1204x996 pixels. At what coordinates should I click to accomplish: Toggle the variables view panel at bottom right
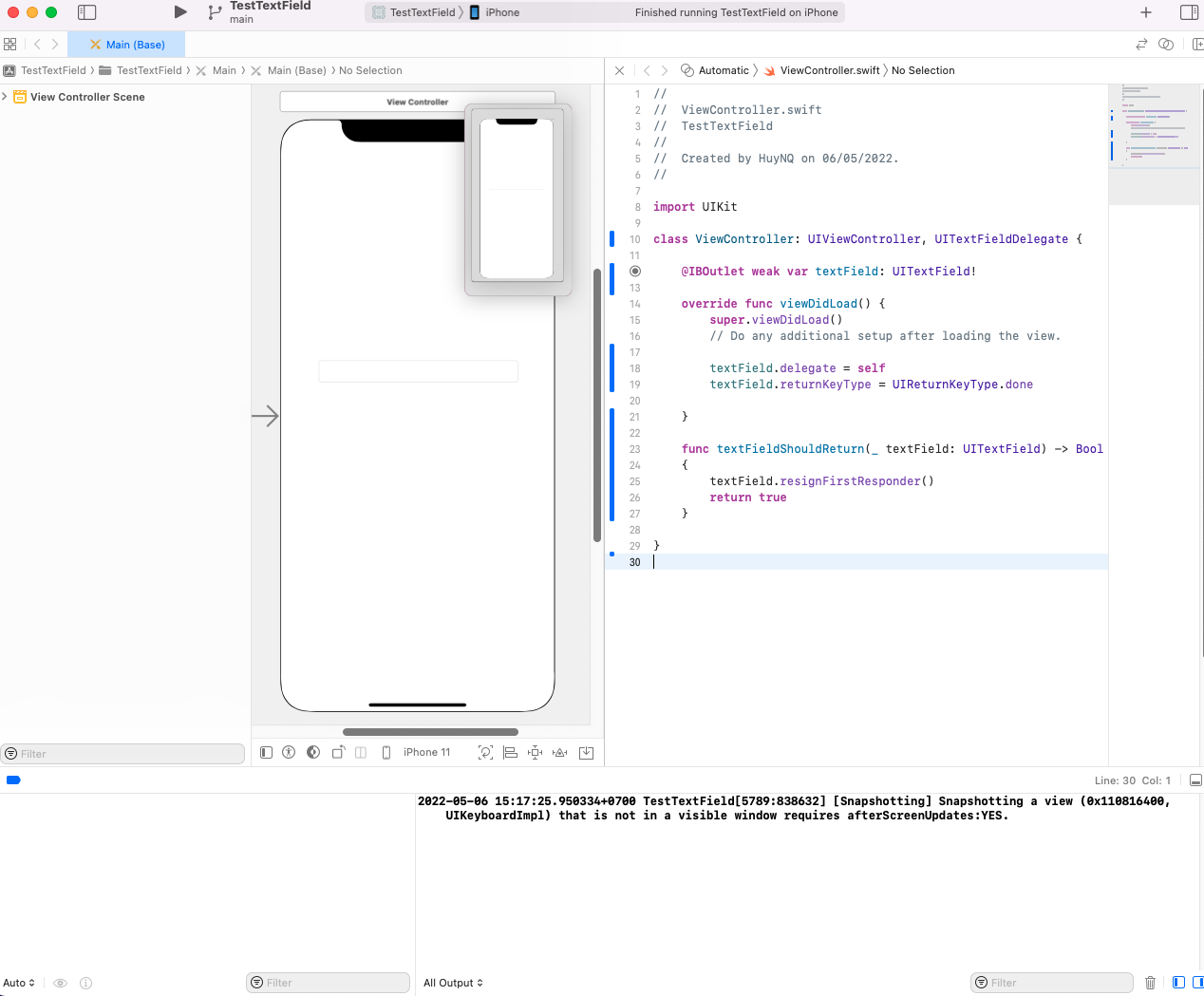click(x=1177, y=983)
